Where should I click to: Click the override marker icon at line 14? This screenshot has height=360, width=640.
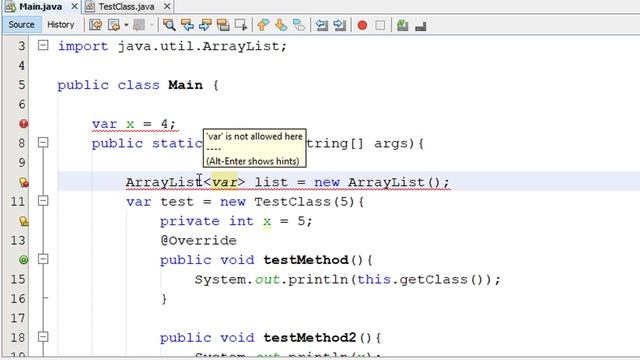pos(24,260)
